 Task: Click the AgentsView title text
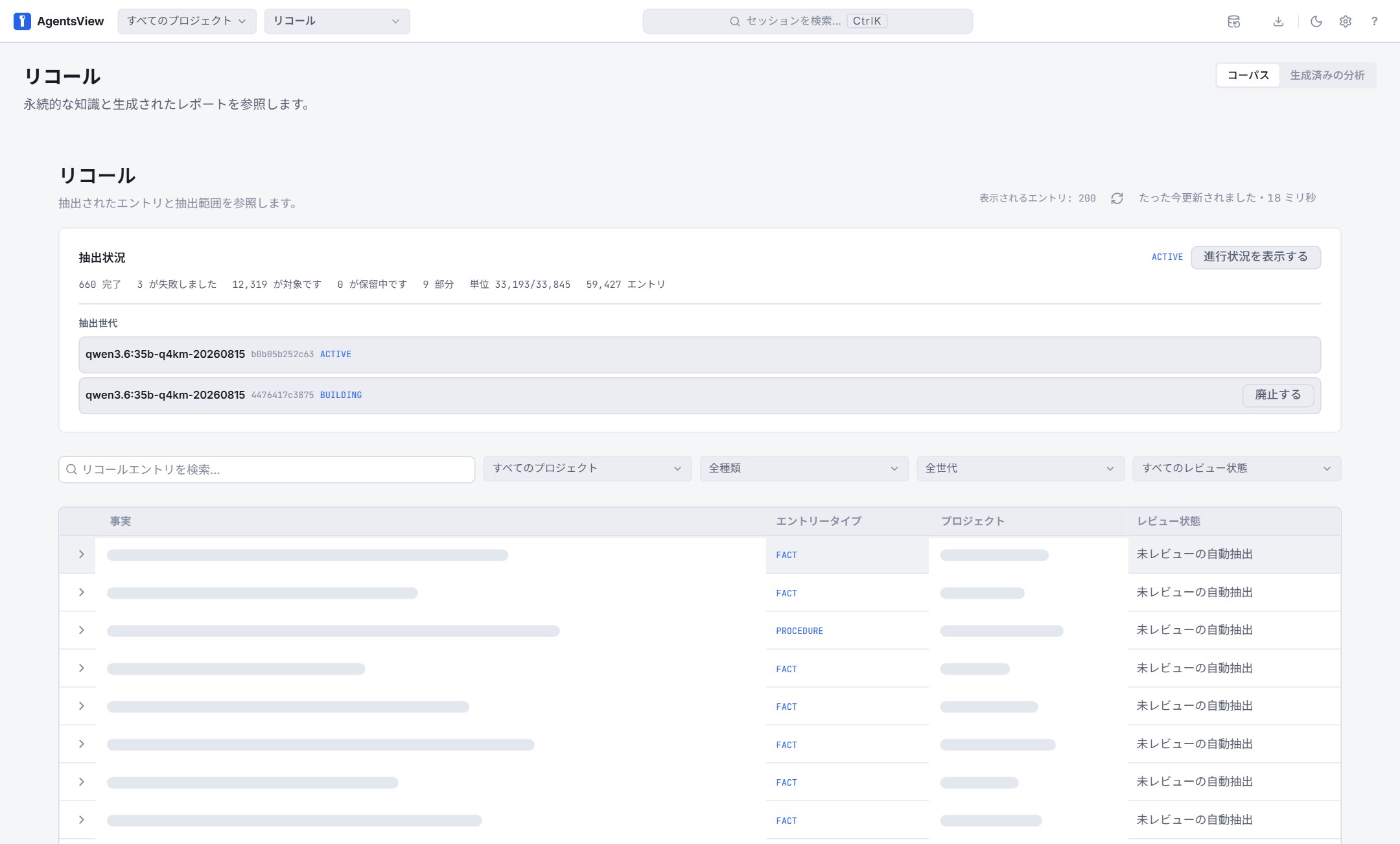[x=70, y=21]
